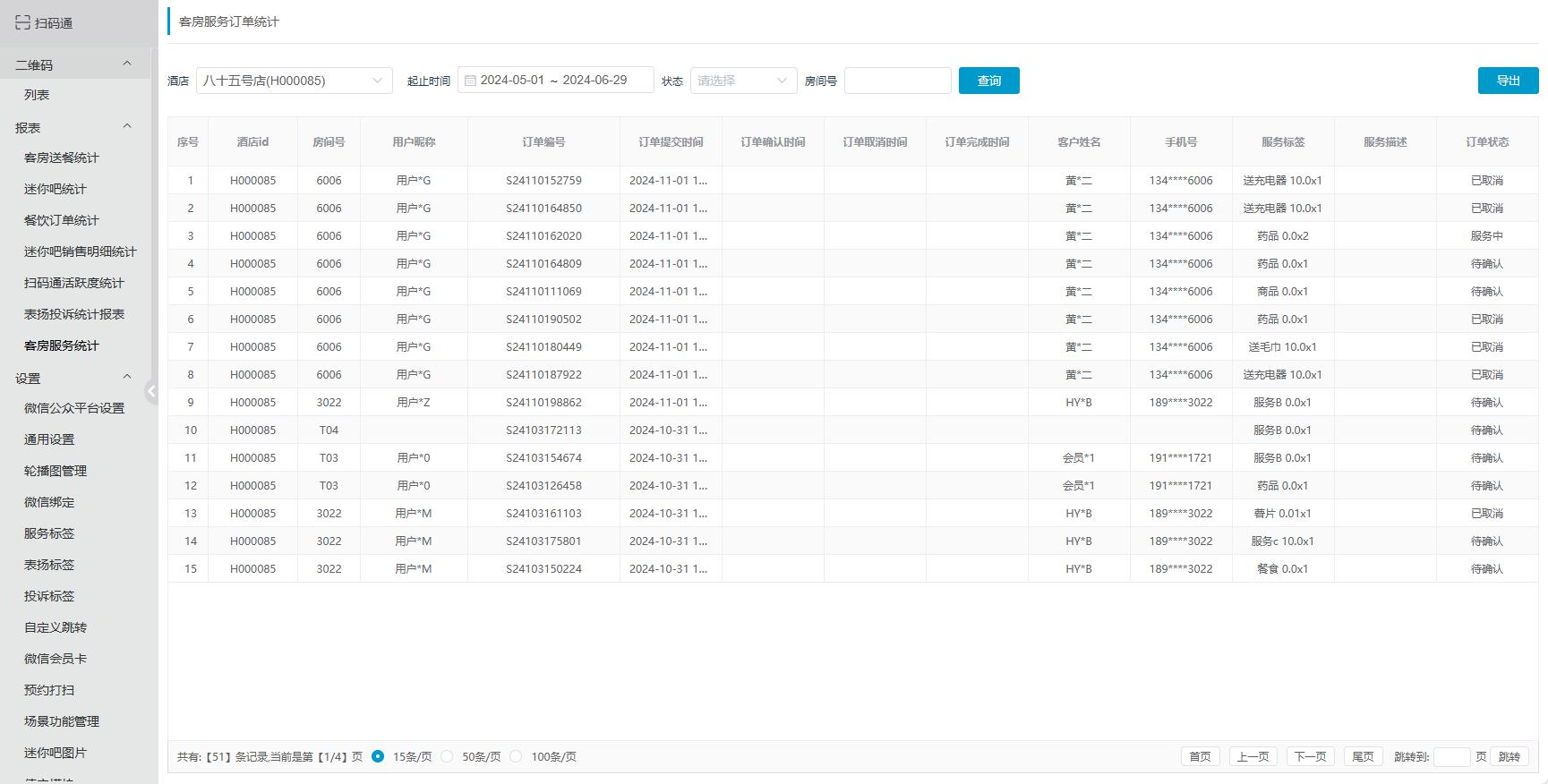Screen dimensions: 1548x784
Task: Collapse the 设置 menu section
Action: [x=127, y=378]
